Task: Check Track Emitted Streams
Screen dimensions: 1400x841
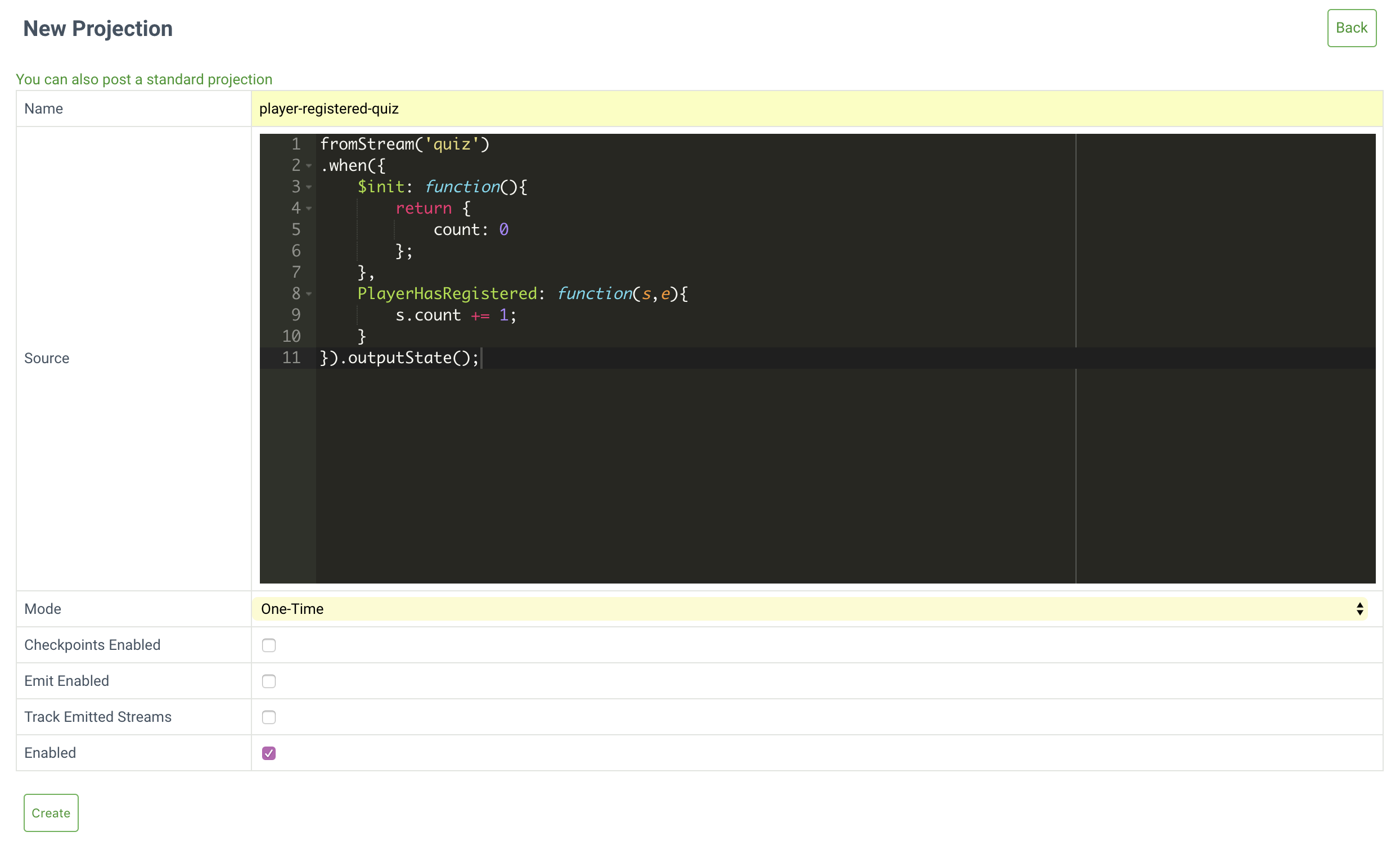Action: point(269,717)
